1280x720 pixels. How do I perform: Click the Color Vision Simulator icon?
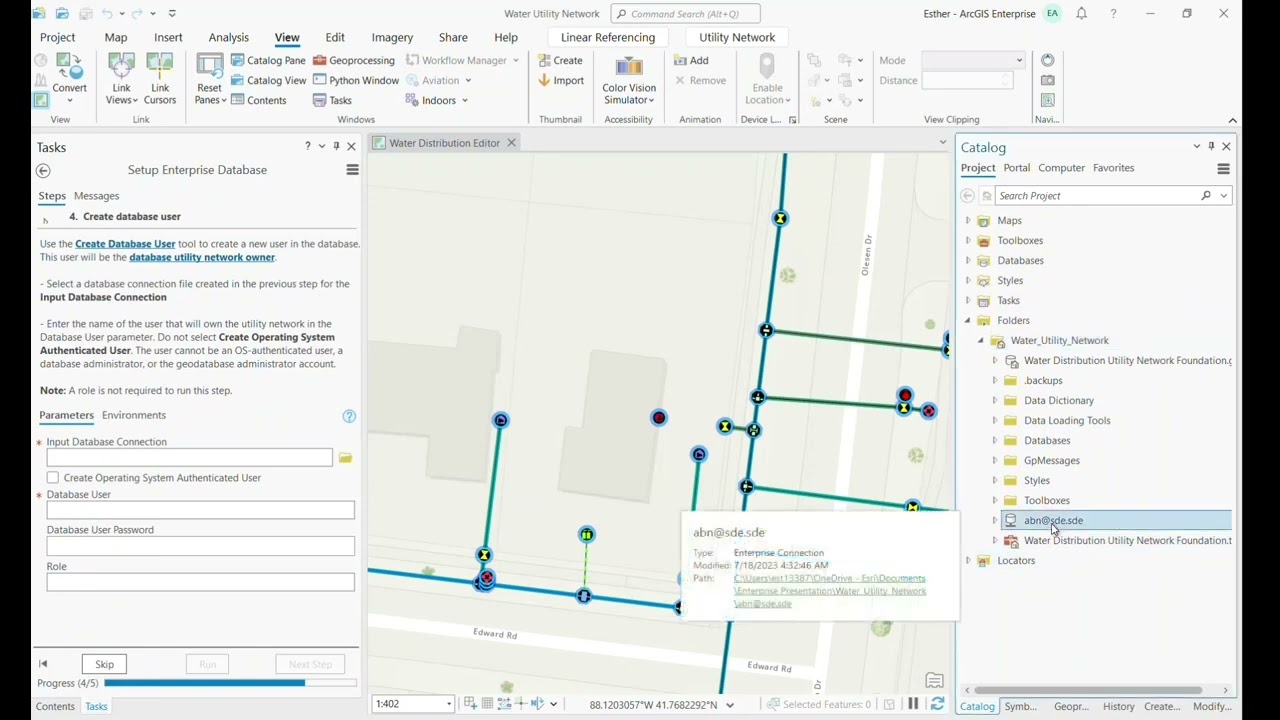(629, 68)
